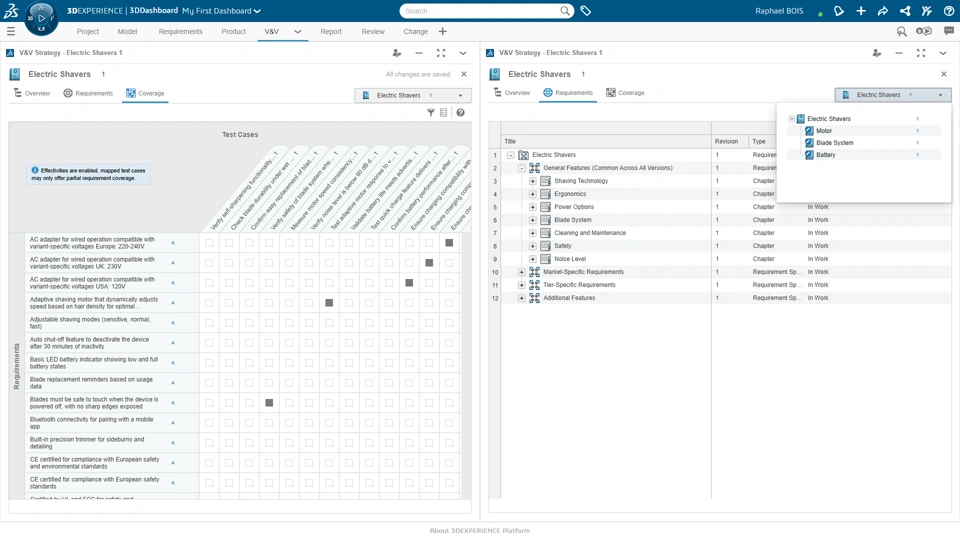Uncheck the filled box in UK 230V row
The width and height of the screenshot is (960, 540).
pos(429,263)
